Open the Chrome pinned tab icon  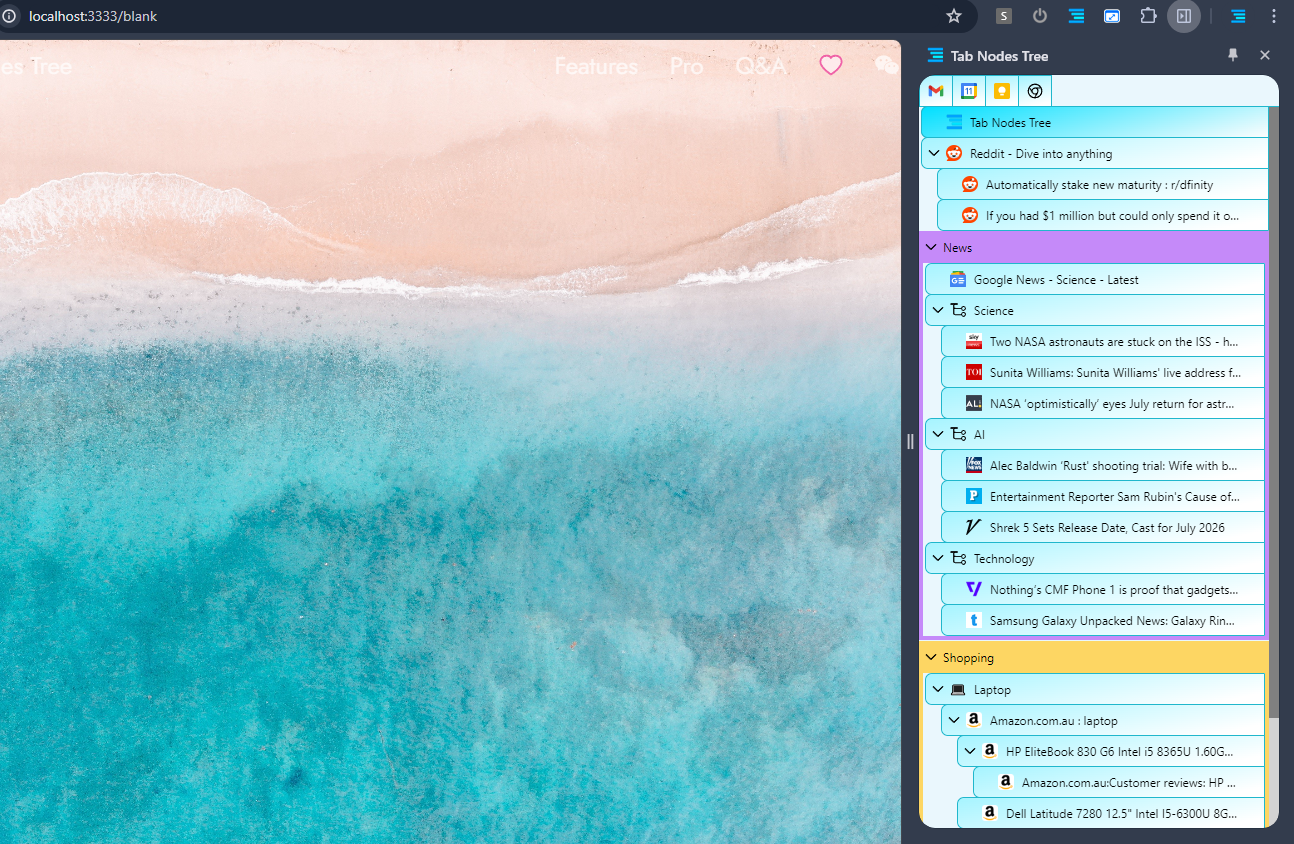(1035, 91)
